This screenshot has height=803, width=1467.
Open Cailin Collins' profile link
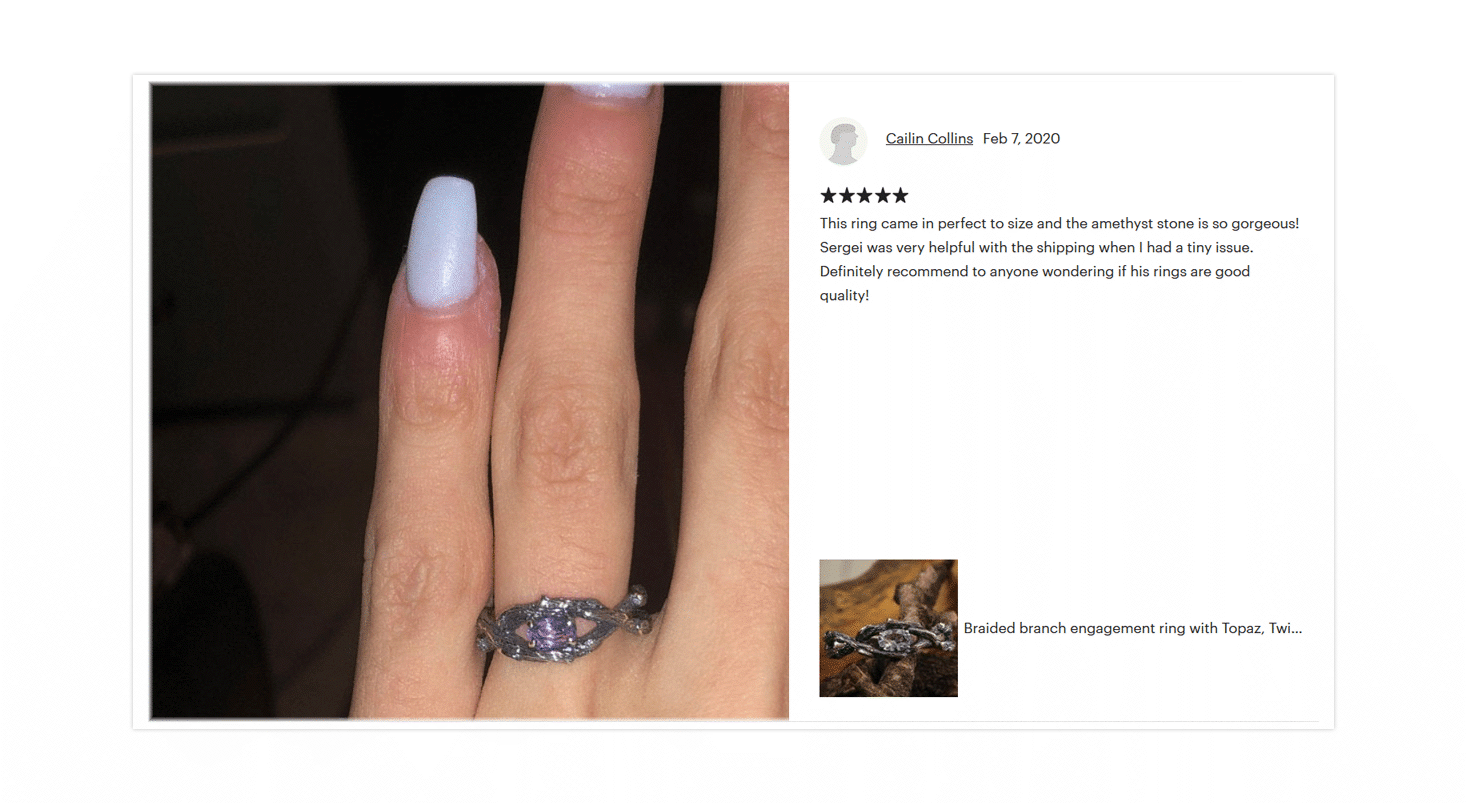coord(929,139)
